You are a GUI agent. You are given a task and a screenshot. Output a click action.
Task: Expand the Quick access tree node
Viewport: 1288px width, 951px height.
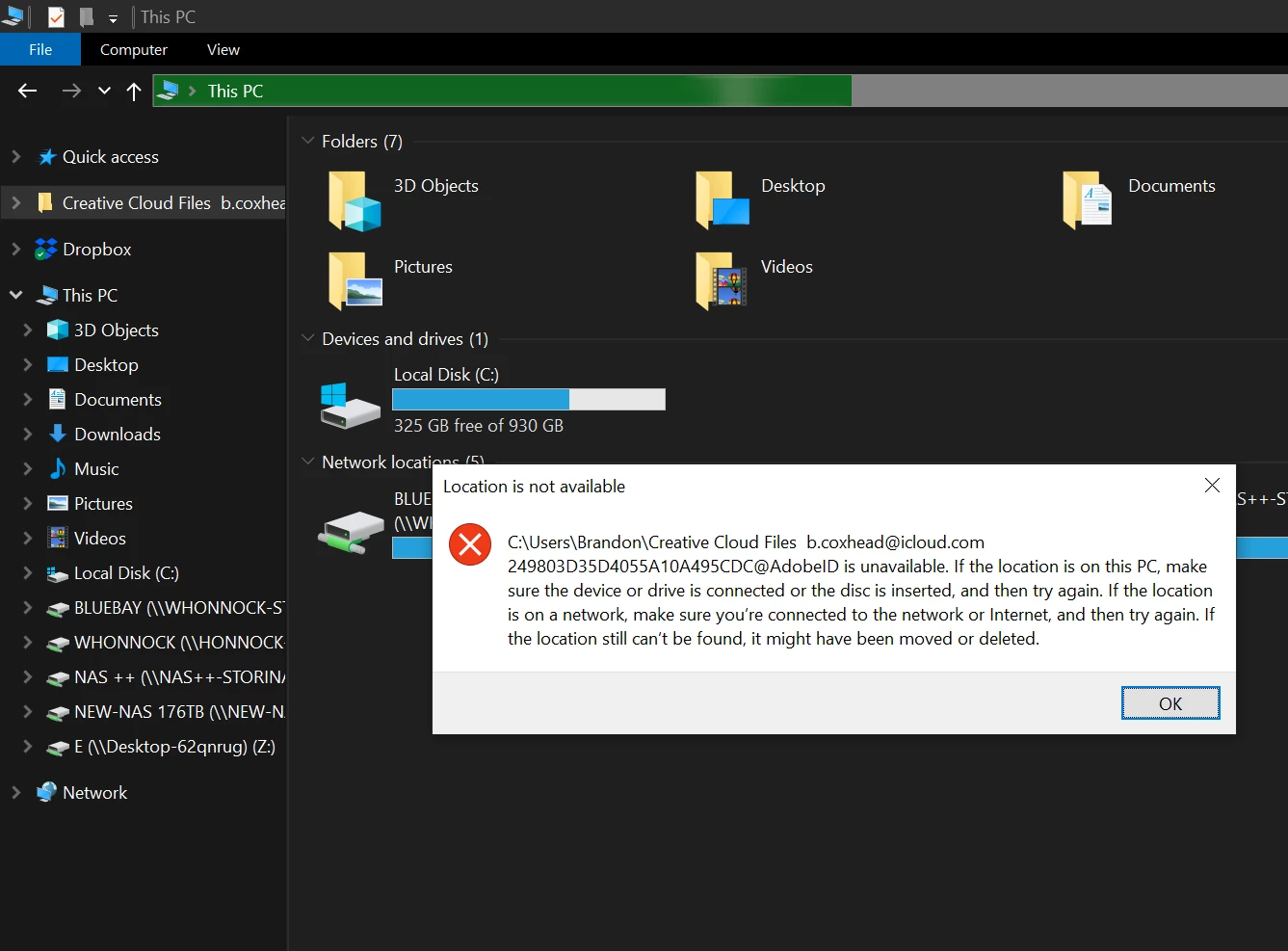[x=15, y=156]
